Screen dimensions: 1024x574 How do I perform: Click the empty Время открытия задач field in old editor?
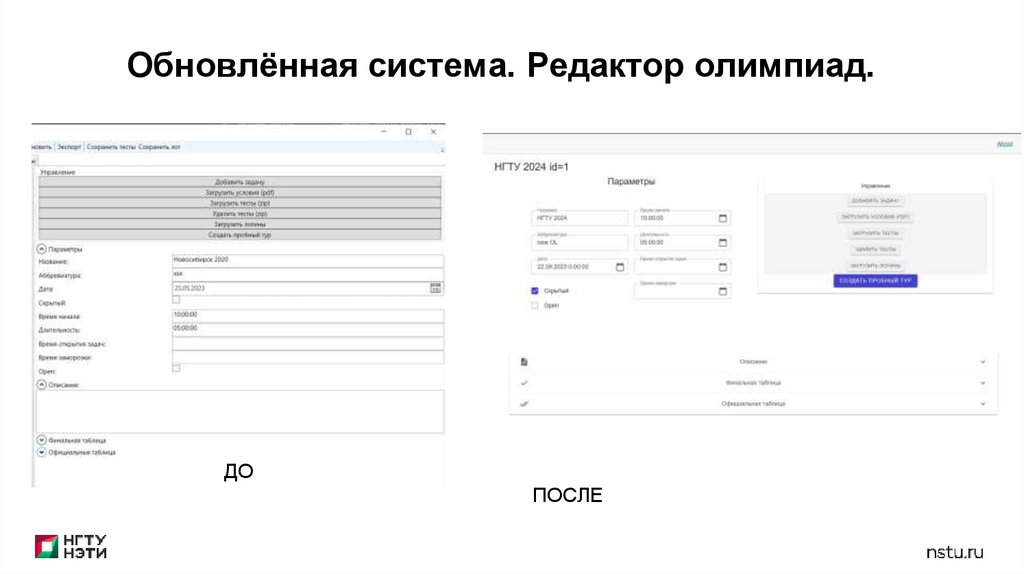click(308, 343)
